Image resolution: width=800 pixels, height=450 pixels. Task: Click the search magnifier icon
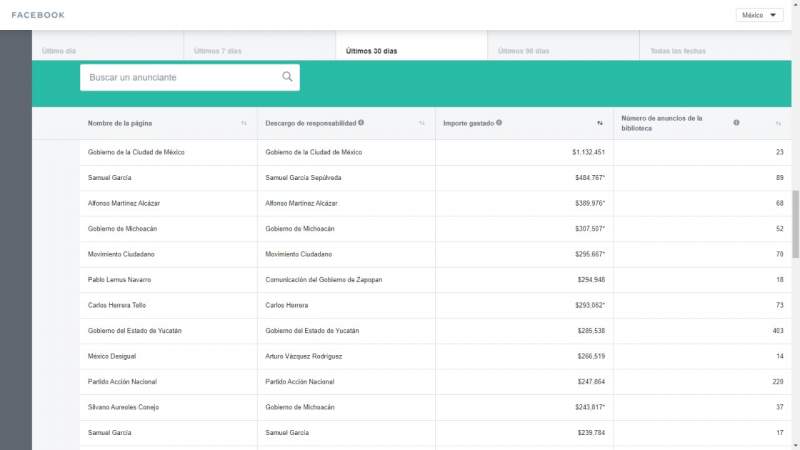[x=287, y=77]
